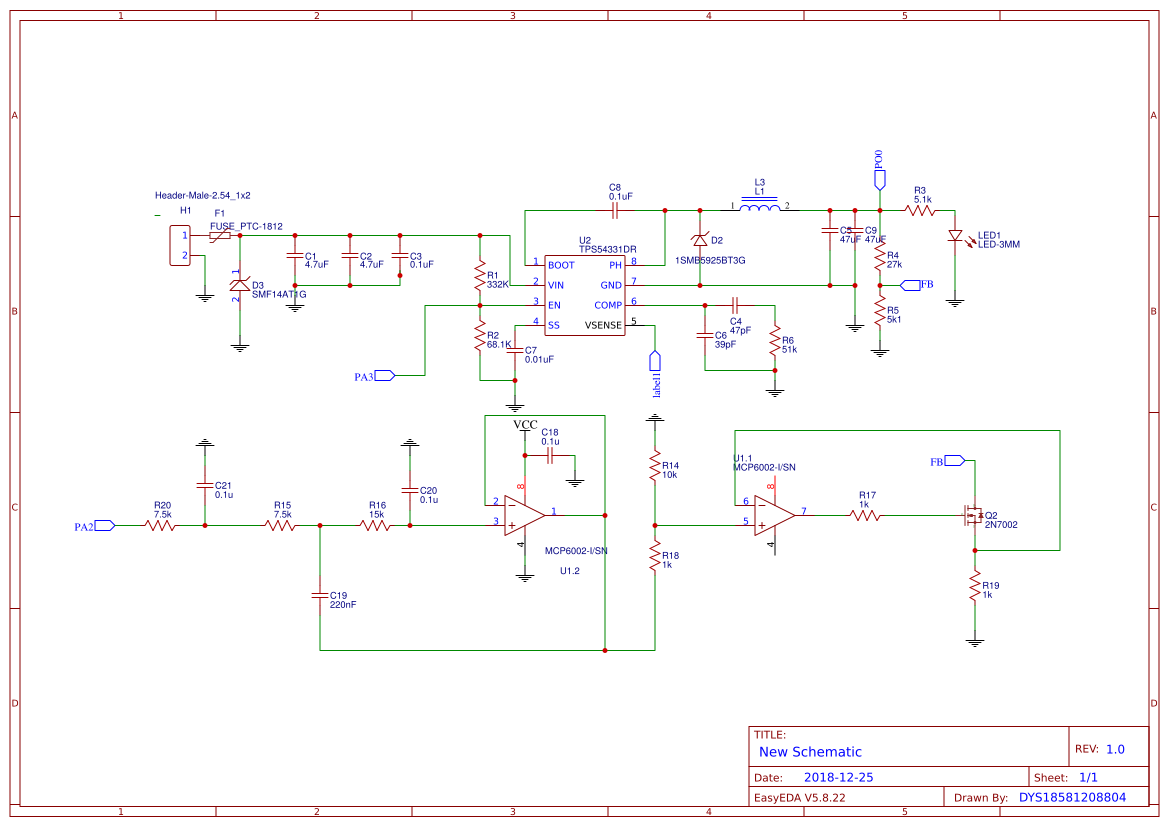Select the VCC power label
This screenshot has height=827, width=1169.
click(x=525, y=425)
